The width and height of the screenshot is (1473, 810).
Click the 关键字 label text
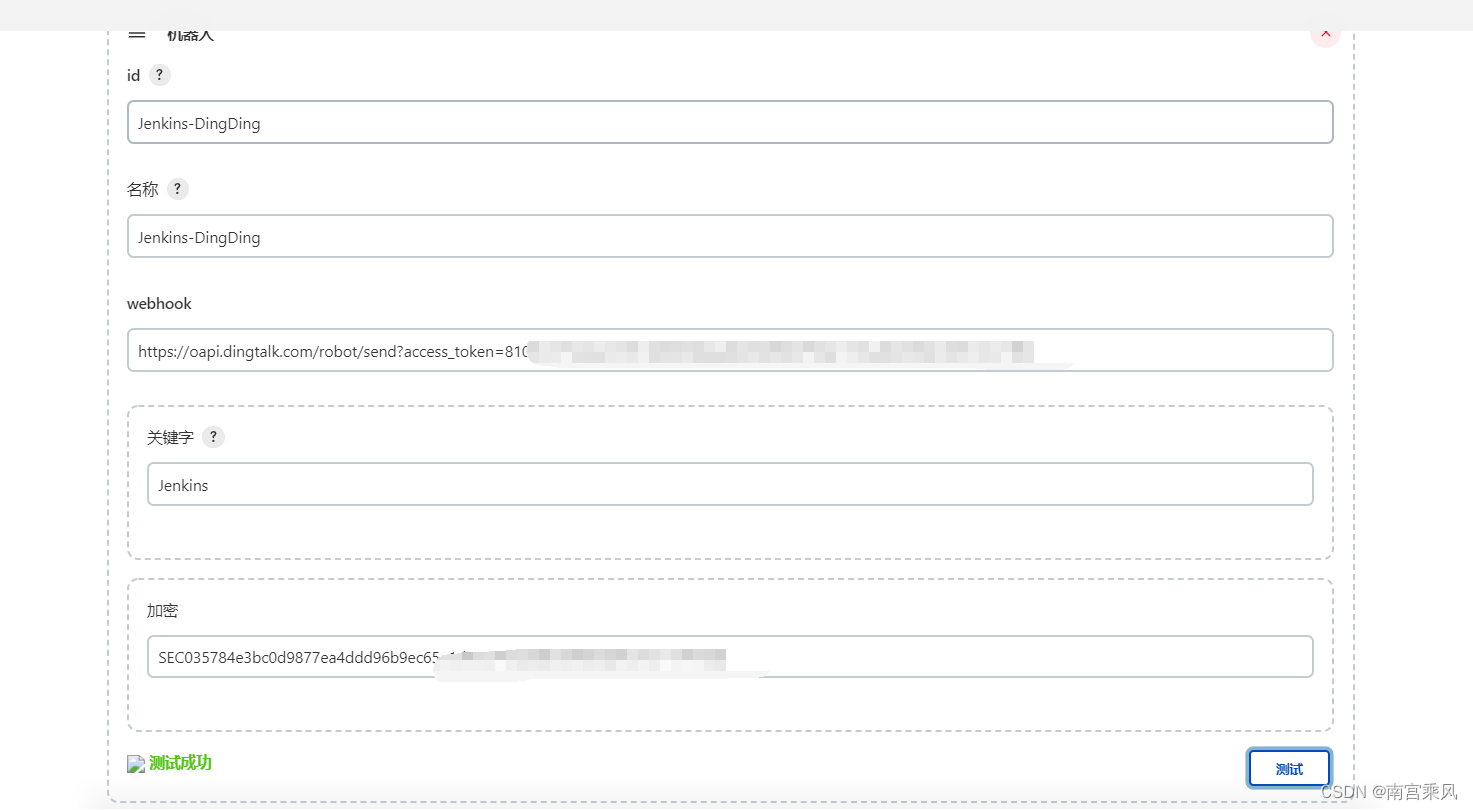(x=170, y=437)
